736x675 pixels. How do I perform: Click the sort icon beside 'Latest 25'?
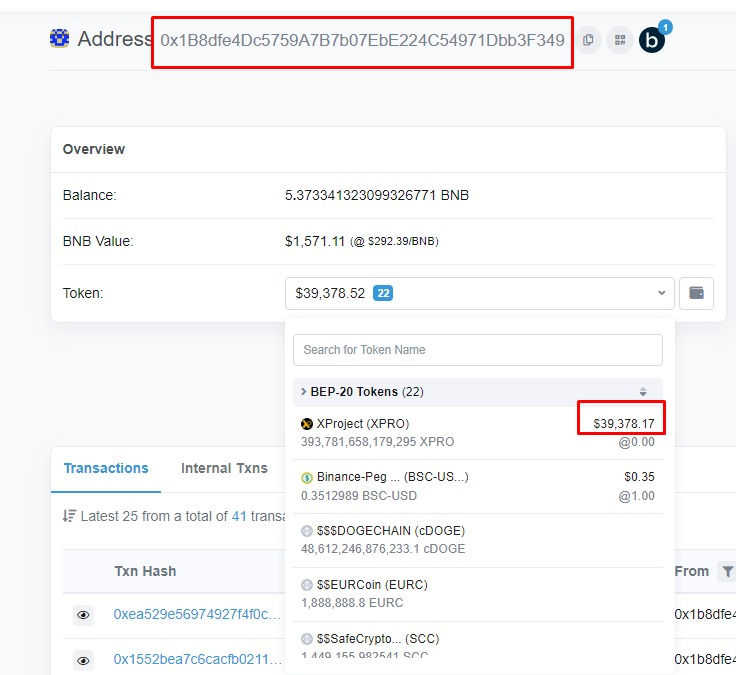click(x=69, y=516)
